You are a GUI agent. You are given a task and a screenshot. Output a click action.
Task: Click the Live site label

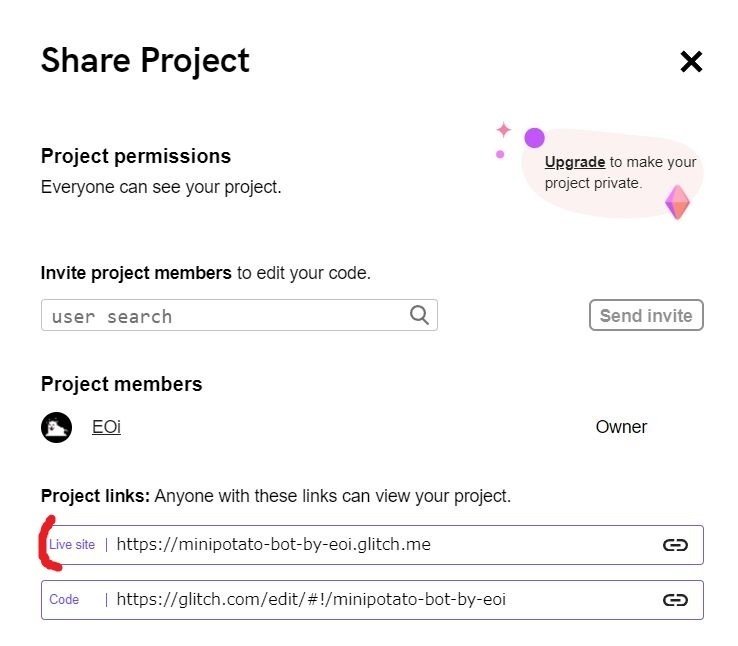tap(72, 544)
